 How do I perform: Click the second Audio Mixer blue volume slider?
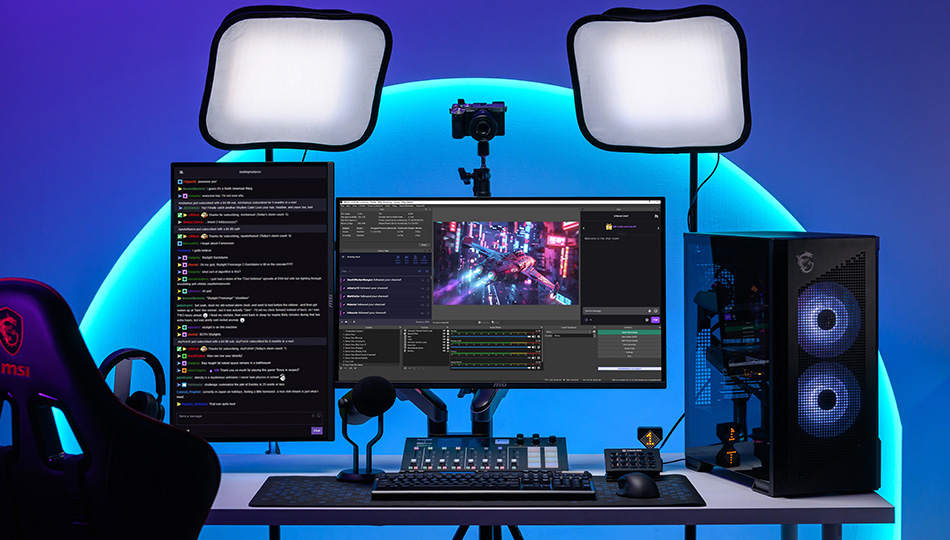(489, 347)
